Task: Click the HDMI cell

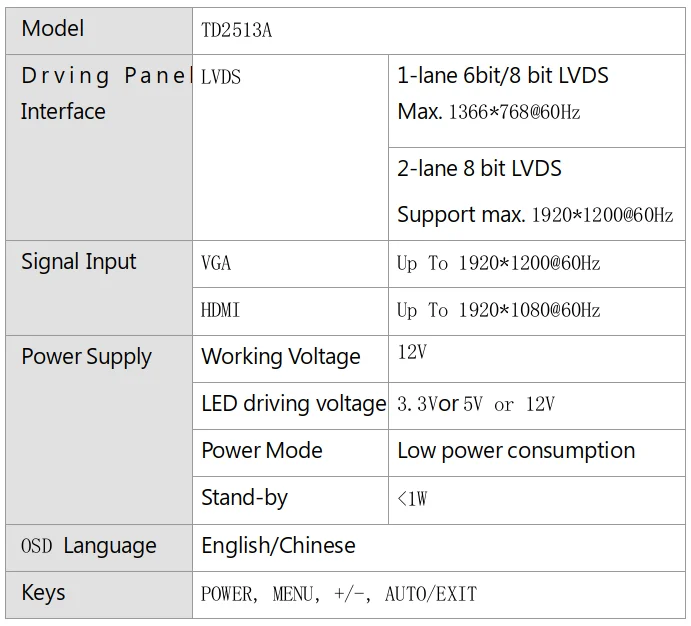Action: pyautogui.click(x=220, y=311)
